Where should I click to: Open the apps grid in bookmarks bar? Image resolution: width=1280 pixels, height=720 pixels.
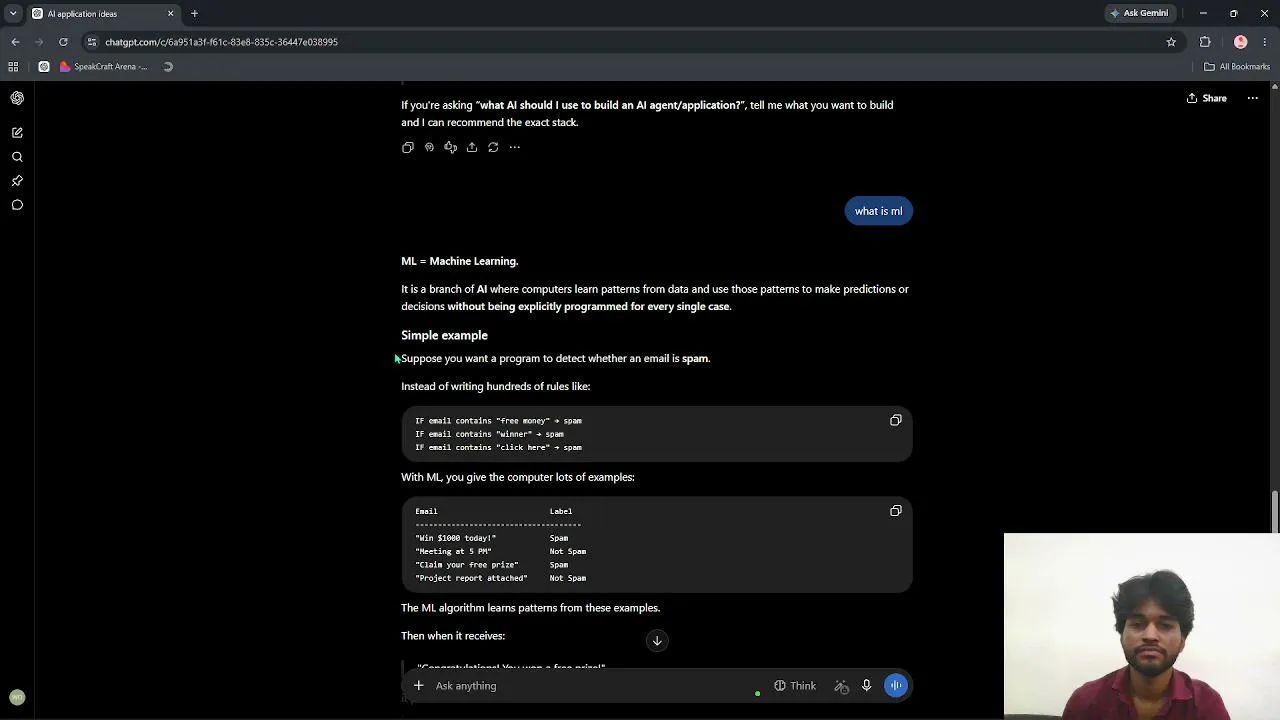coord(13,67)
